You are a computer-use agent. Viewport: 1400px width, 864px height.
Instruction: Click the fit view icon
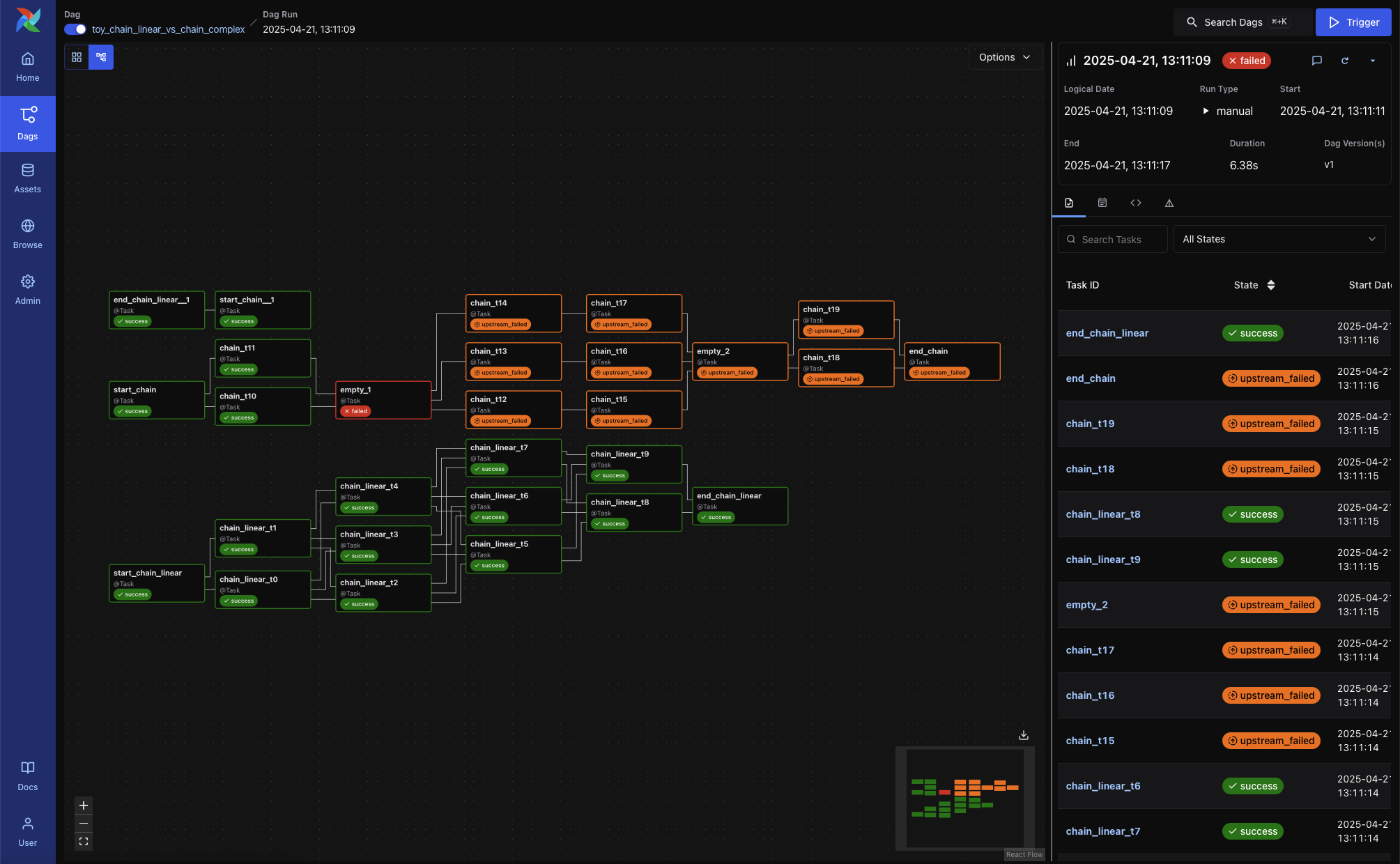coord(84,842)
